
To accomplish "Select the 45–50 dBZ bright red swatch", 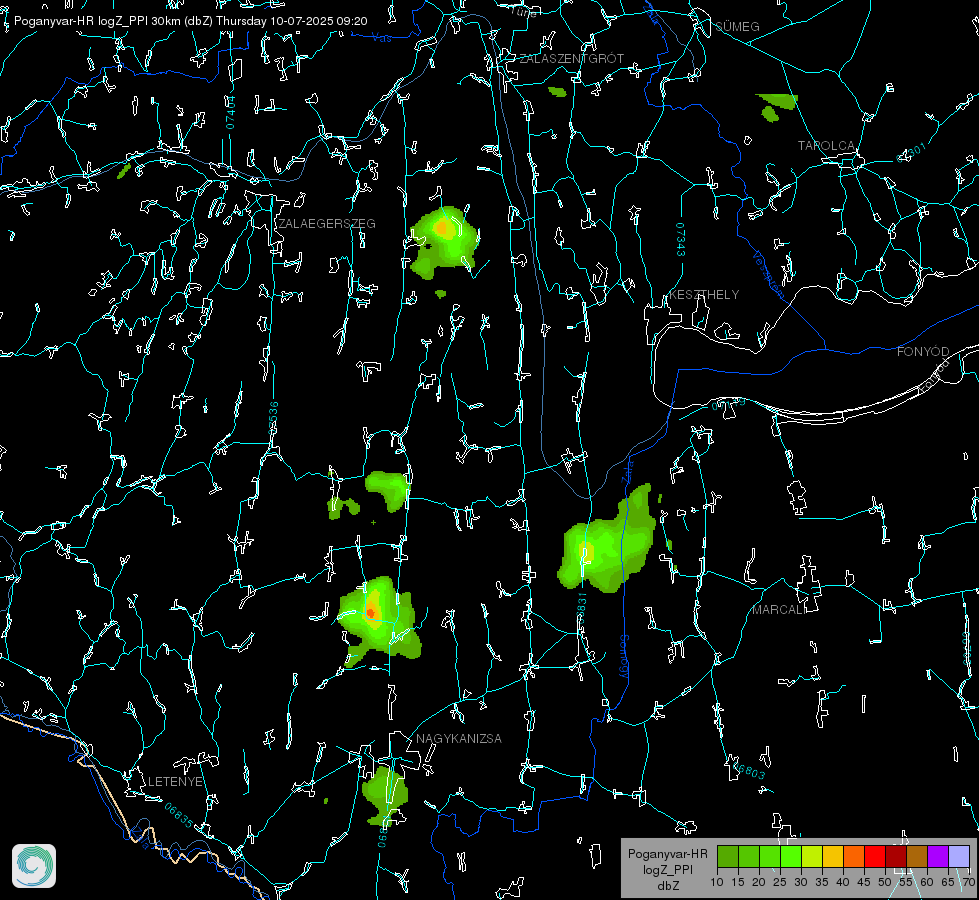I will [875, 856].
